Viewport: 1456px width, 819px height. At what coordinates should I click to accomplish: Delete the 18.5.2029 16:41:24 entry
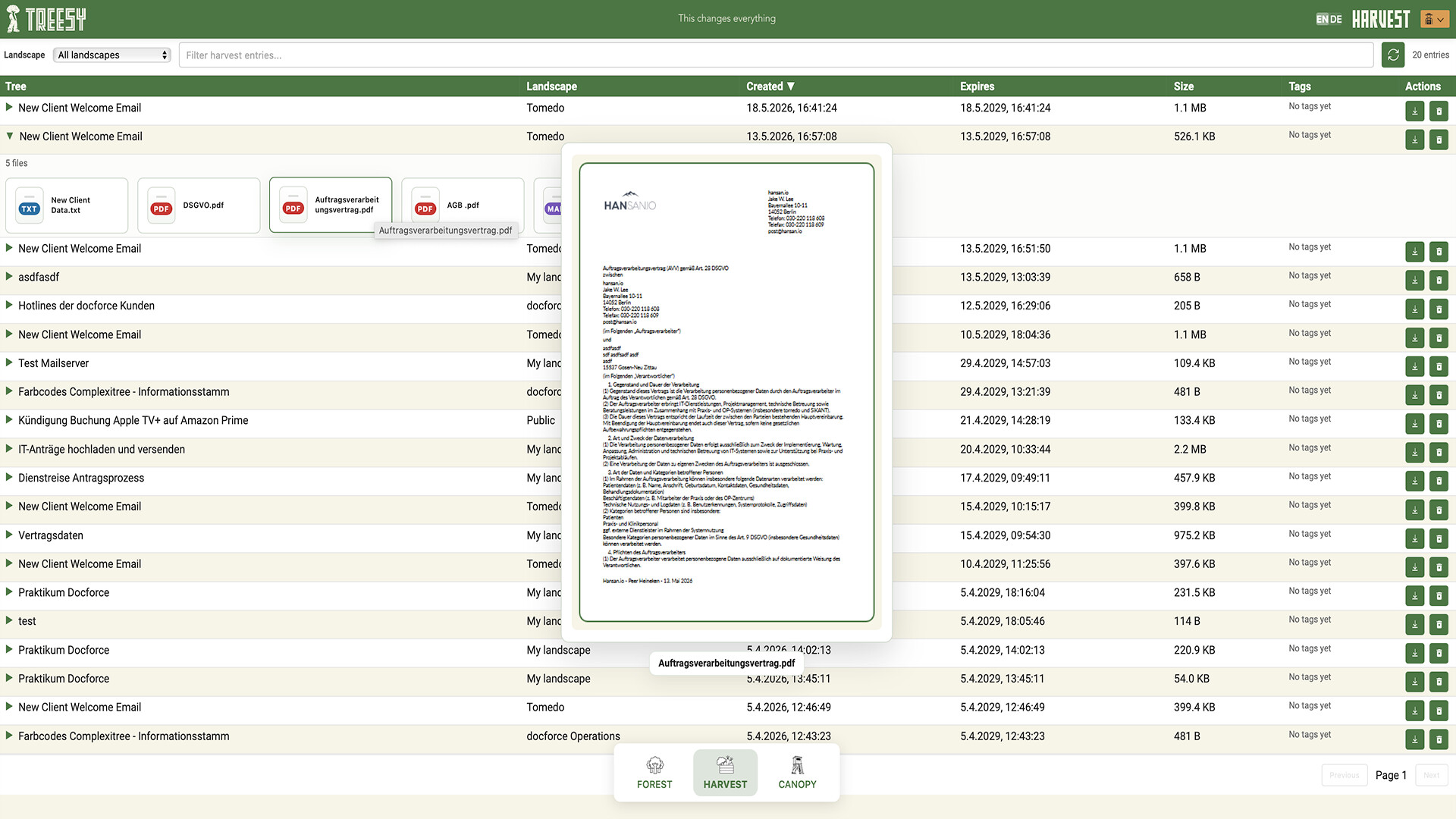(1439, 111)
